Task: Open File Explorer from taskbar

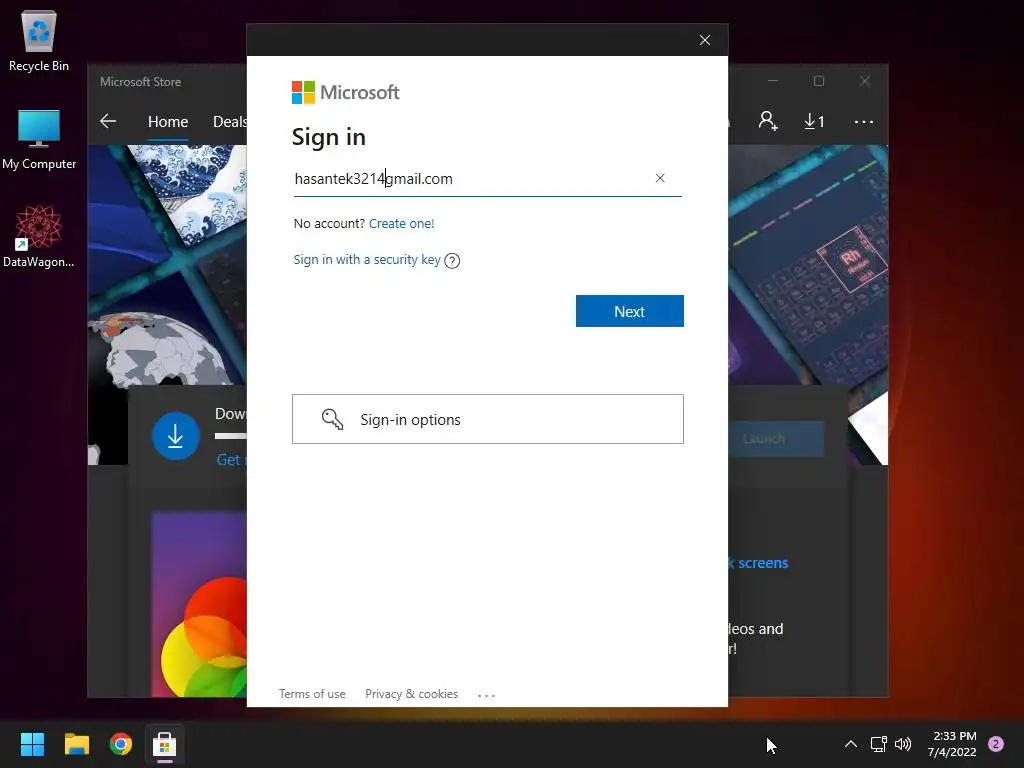Action: tap(76, 744)
